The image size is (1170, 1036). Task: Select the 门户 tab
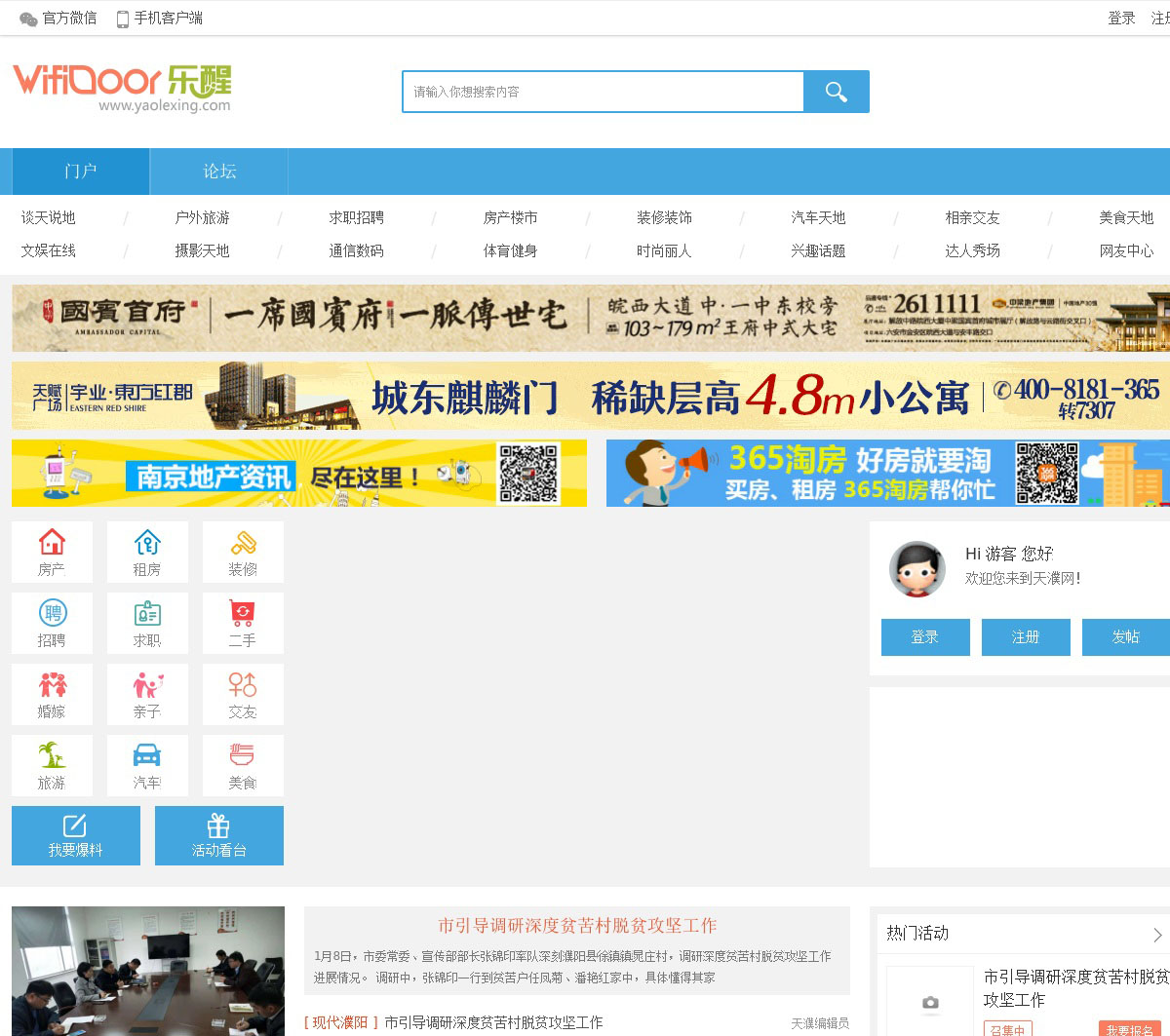(81, 172)
